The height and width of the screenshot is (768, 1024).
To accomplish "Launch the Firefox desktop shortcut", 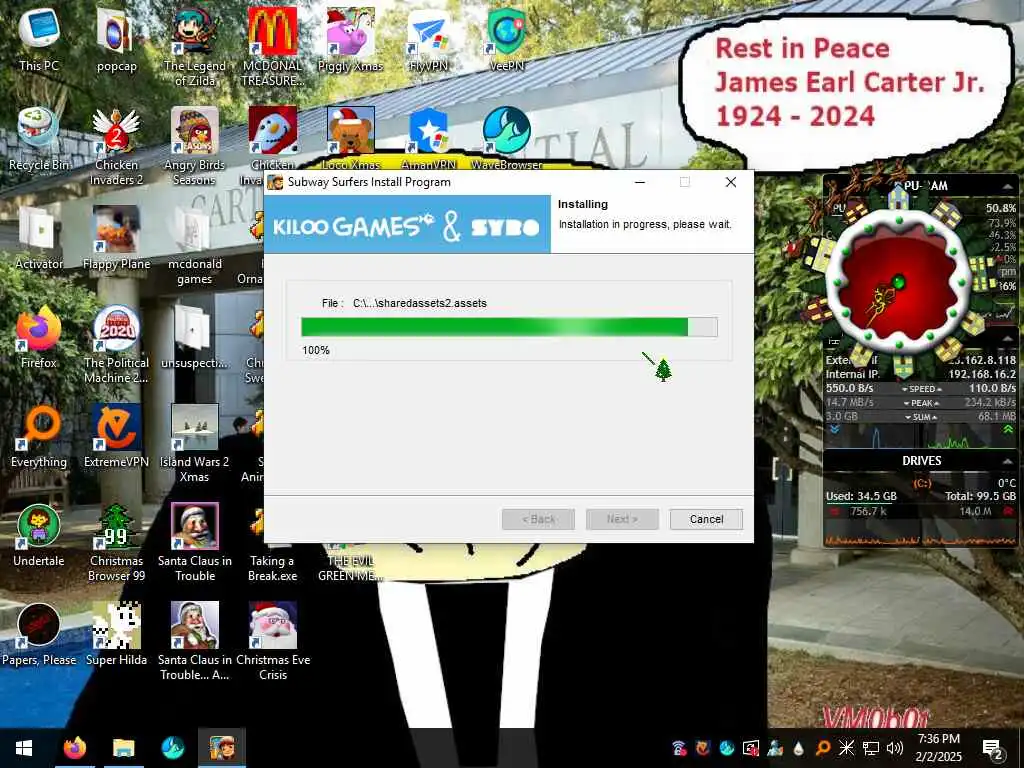I will point(39,337).
